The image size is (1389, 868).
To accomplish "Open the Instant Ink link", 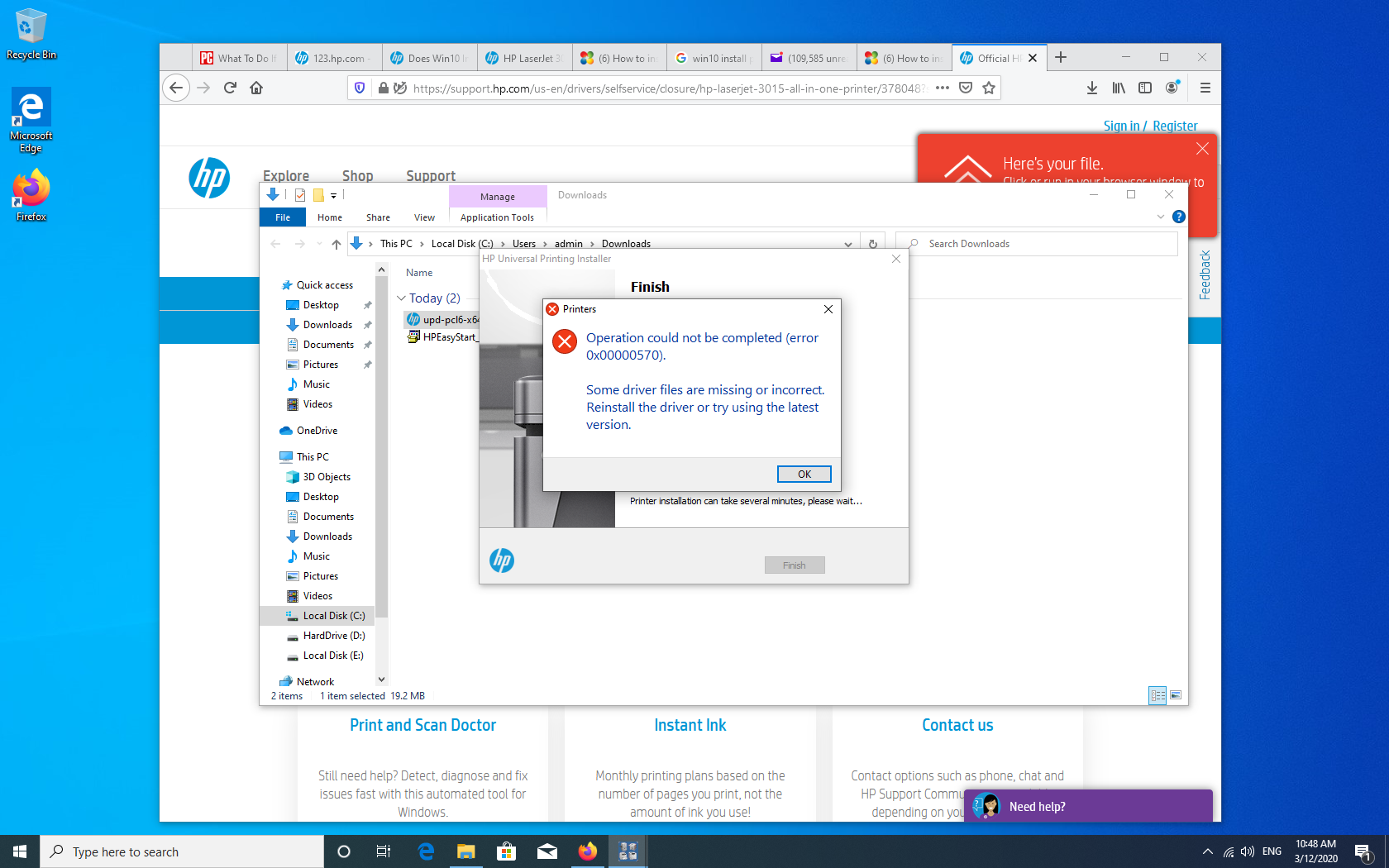I will [x=690, y=725].
